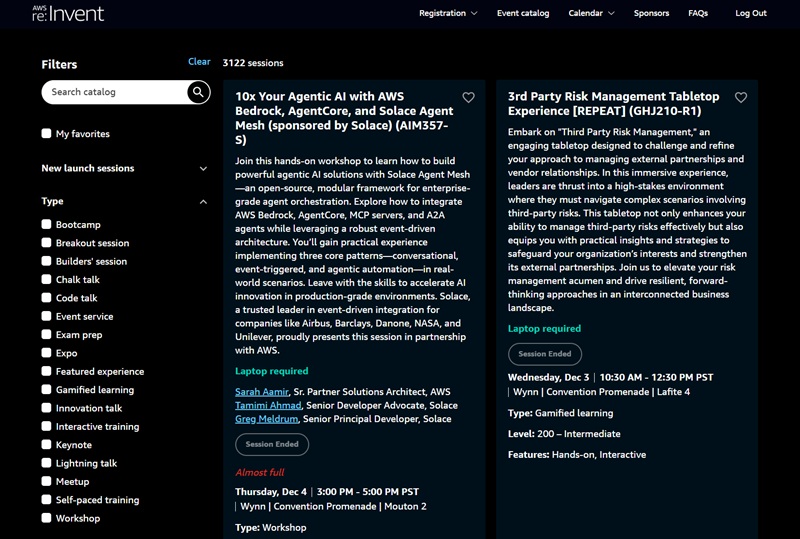
Task: Clear all filters
Action: pos(199,62)
